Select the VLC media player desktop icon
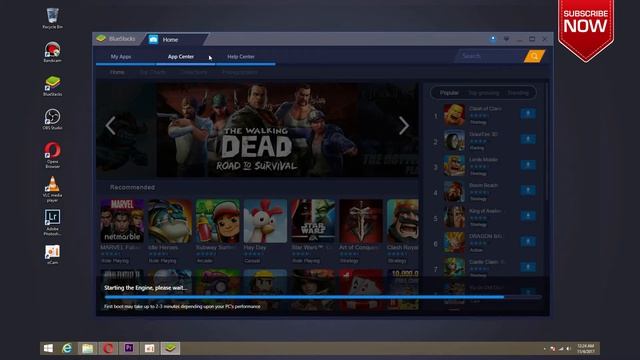This screenshot has height=360, width=640. 52,189
